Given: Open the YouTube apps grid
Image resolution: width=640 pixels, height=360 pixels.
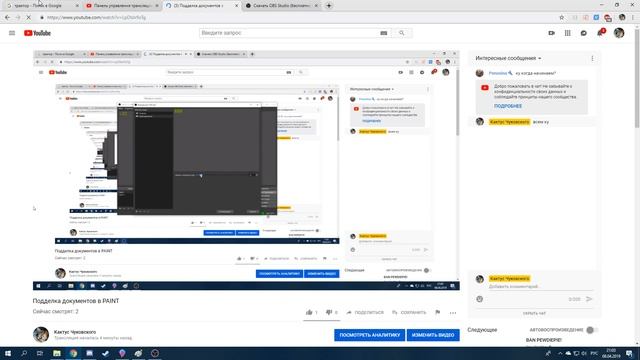Looking at the screenshot, I should click(x=567, y=33).
